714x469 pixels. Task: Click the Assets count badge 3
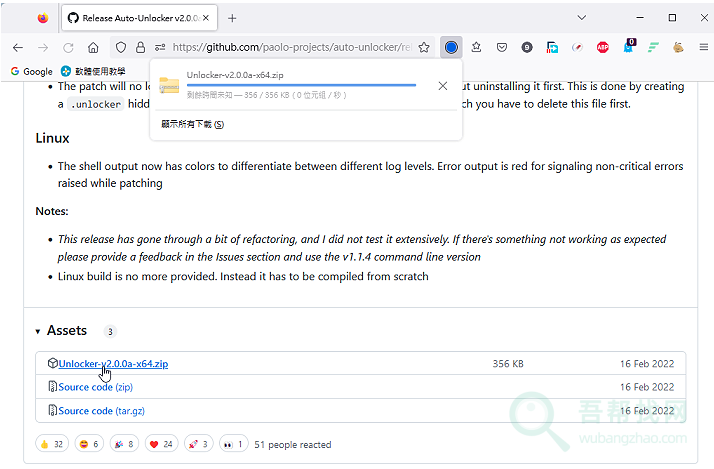[x=110, y=331]
